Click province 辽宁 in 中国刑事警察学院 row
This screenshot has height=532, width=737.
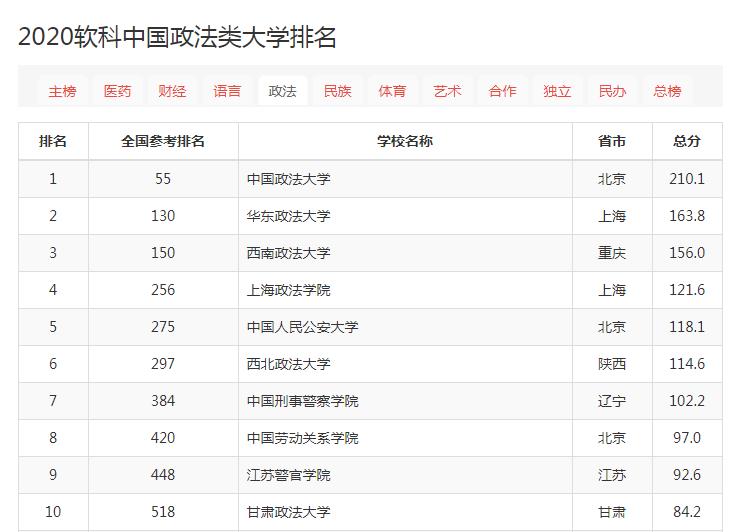(612, 401)
